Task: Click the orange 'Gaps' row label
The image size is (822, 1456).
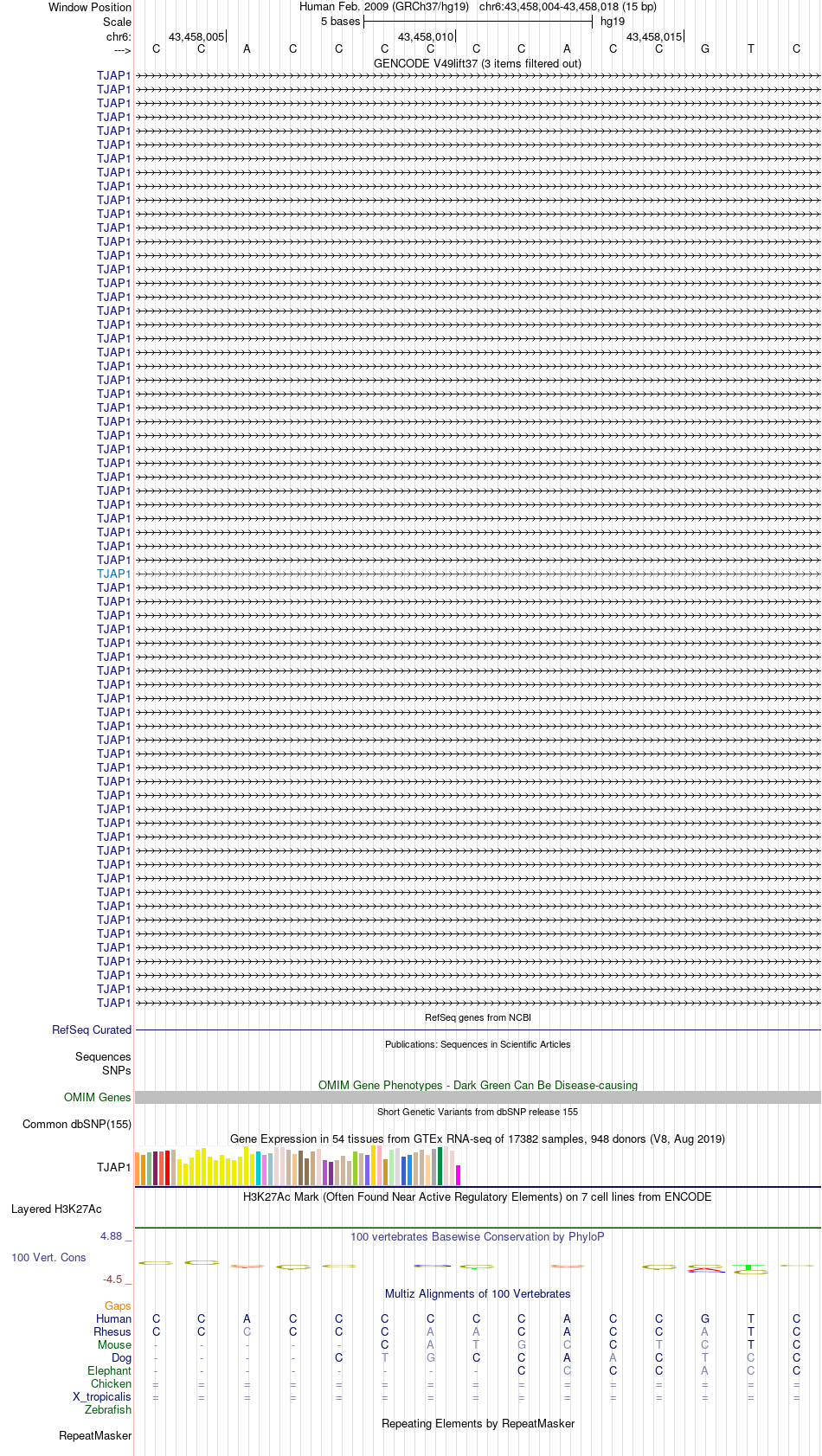Action: pyautogui.click(x=118, y=1306)
